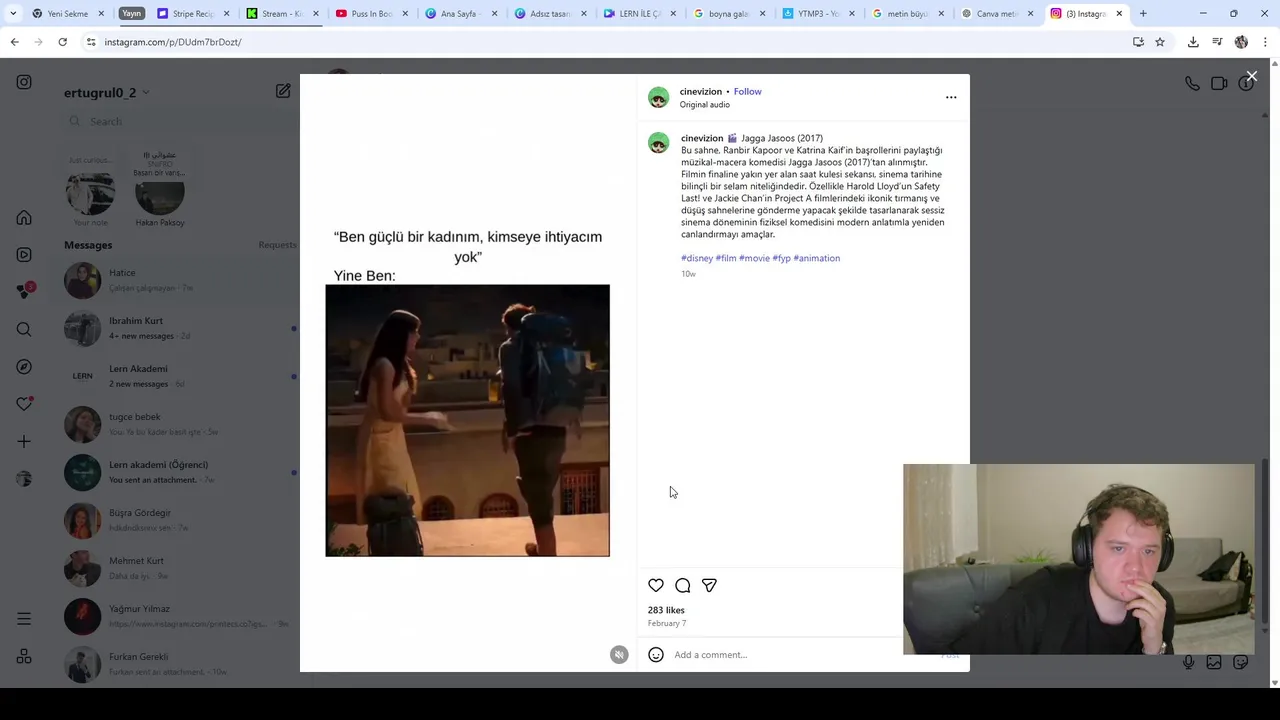Open the Messages icon with the red badge
This screenshot has height=720, width=1280.
tap(24, 291)
